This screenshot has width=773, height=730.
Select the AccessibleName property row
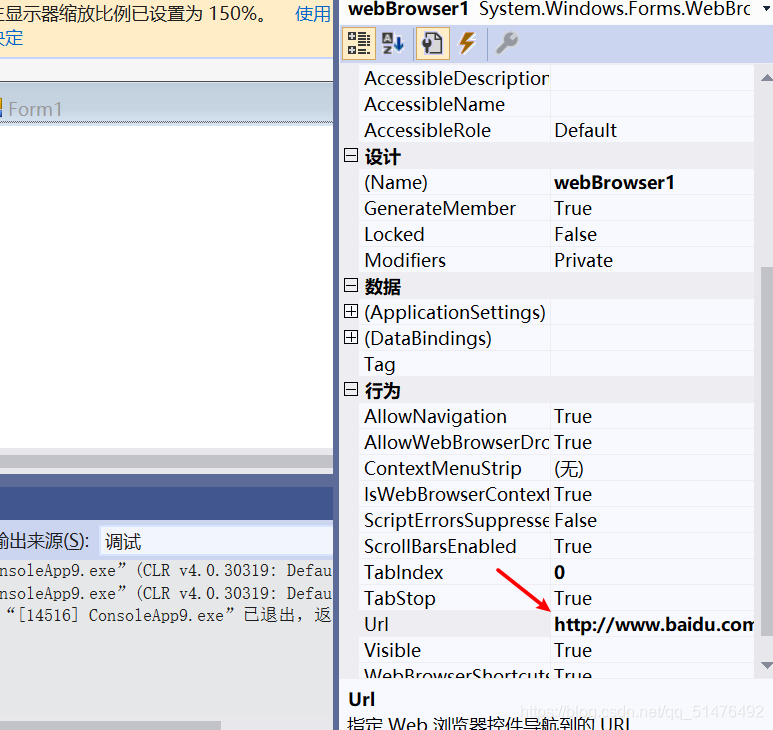tap(557, 104)
